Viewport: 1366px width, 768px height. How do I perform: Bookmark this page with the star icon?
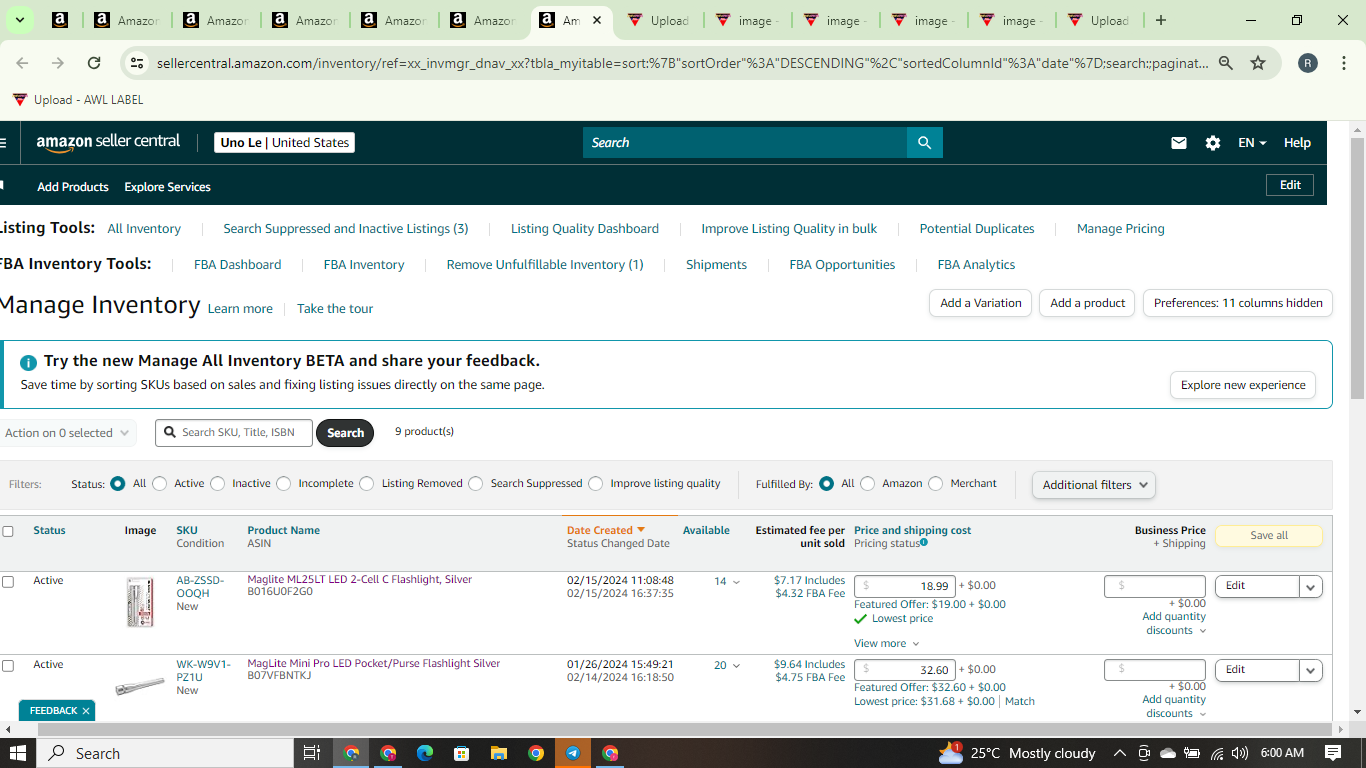1258,63
